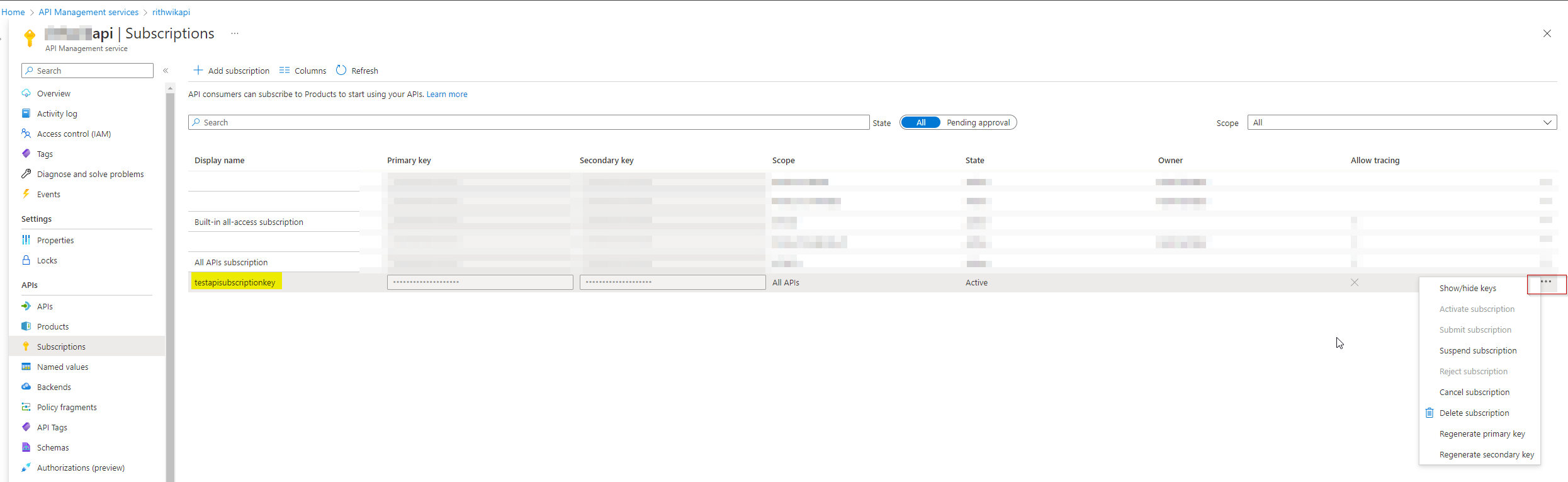
Task: Click Add subscription button label
Action: coord(239,71)
